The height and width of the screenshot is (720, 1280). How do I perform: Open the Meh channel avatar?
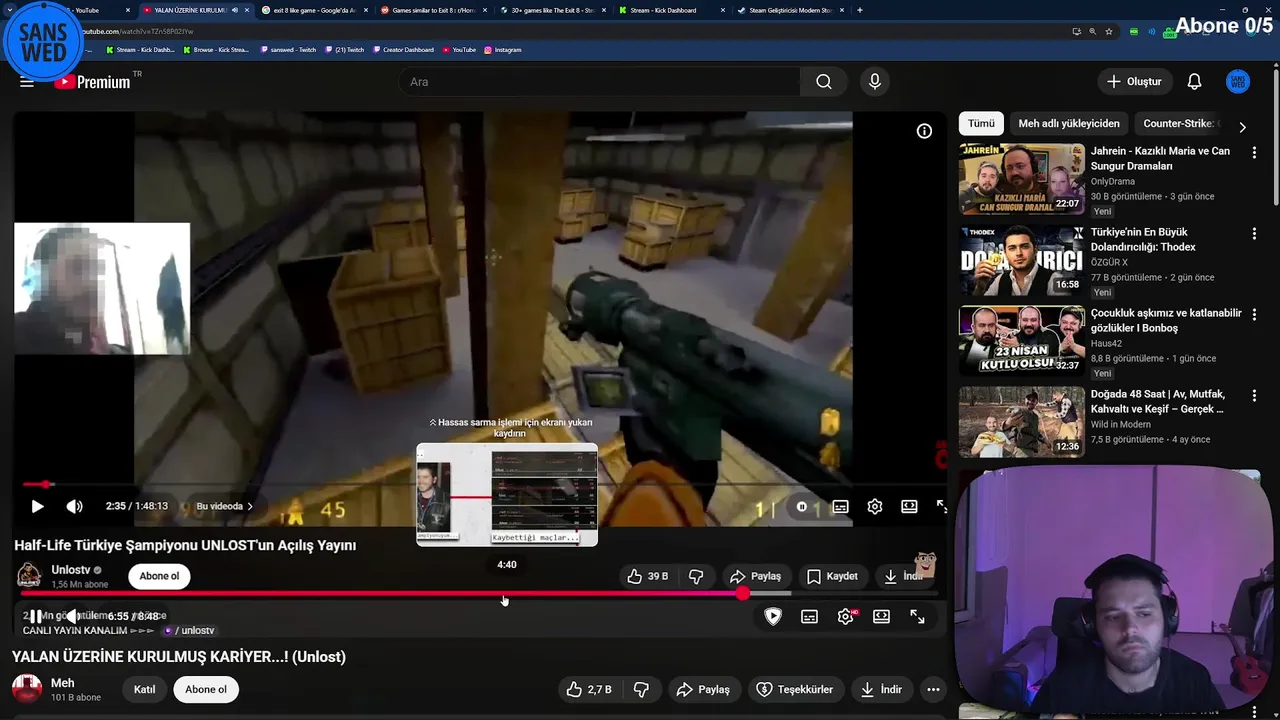27,689
